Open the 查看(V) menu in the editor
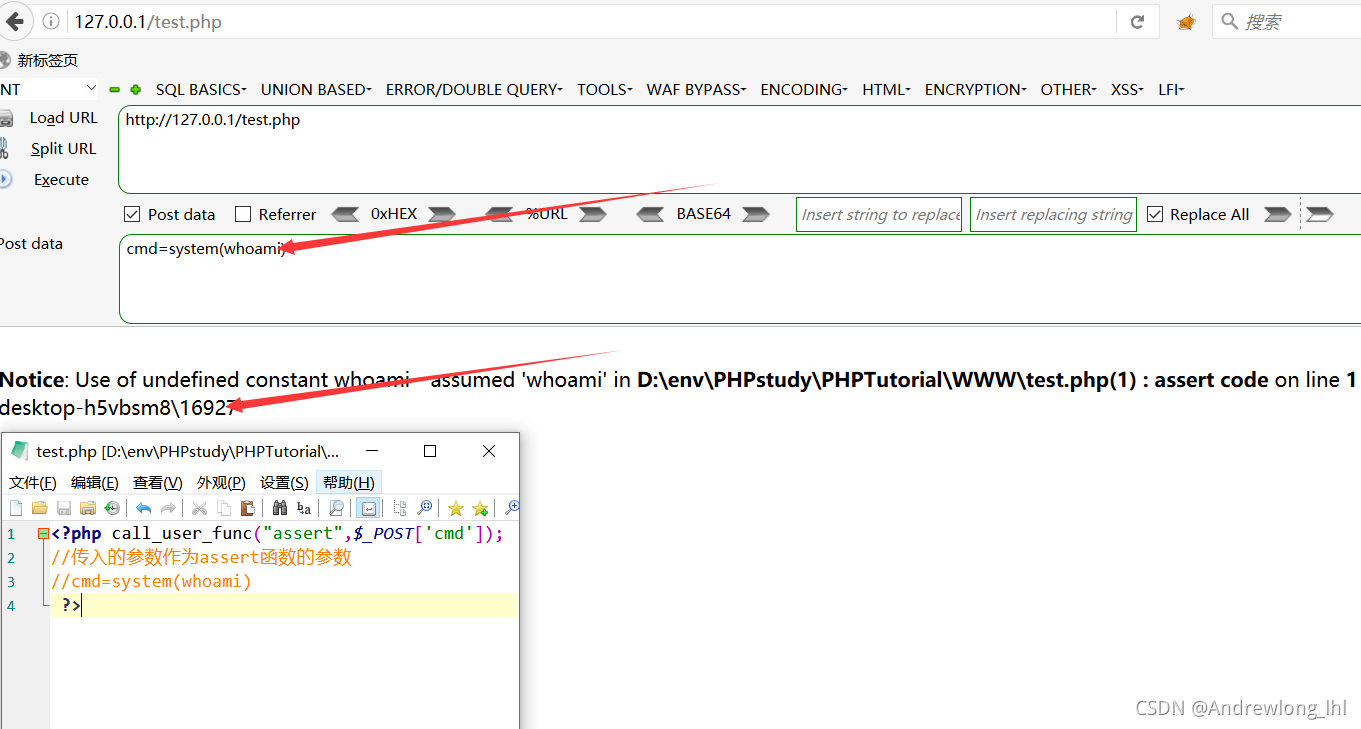Screen dimensions: 1361x729 [158, 482]
